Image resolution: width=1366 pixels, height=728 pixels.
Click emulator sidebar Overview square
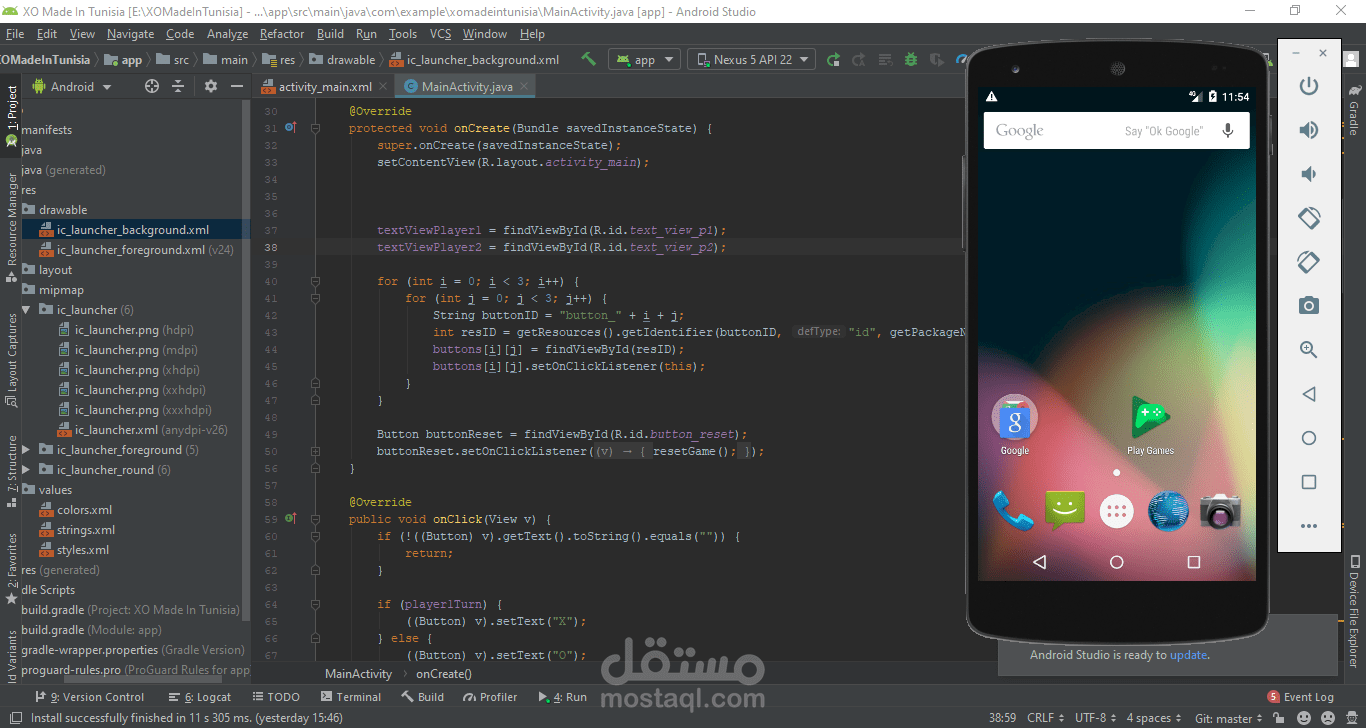click(x=1308, y=482)
